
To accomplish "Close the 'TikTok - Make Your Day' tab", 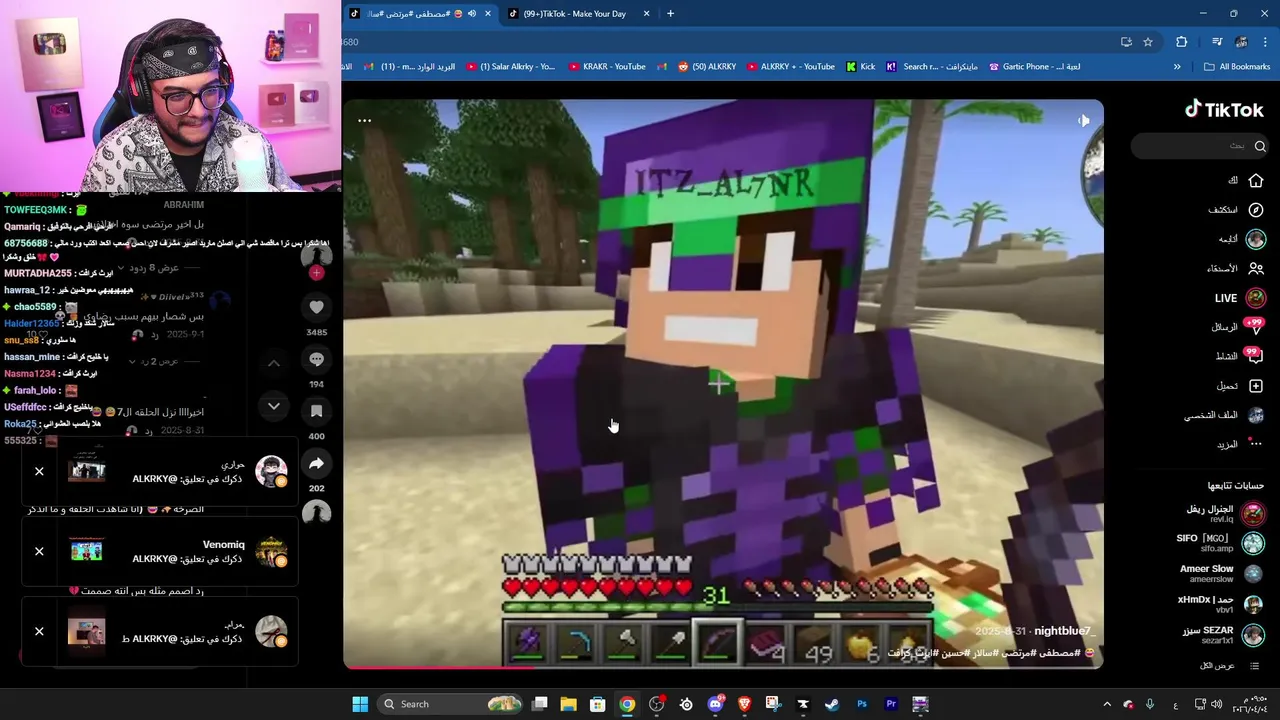I will tap(646, 14).
